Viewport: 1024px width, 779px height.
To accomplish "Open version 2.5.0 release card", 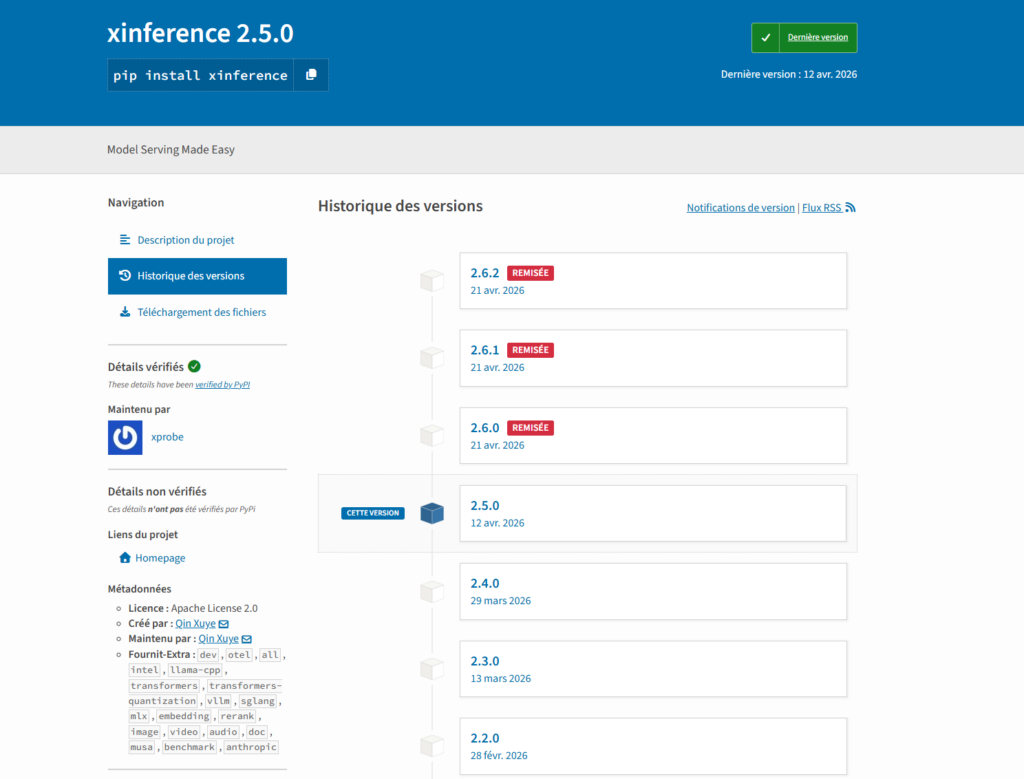I will (653, 513).
